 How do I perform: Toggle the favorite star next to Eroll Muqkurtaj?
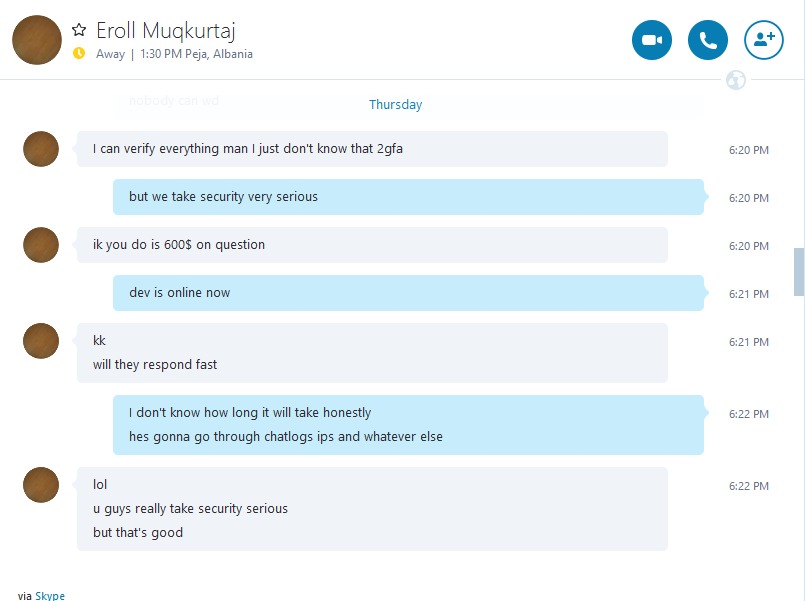pos(79,30)
